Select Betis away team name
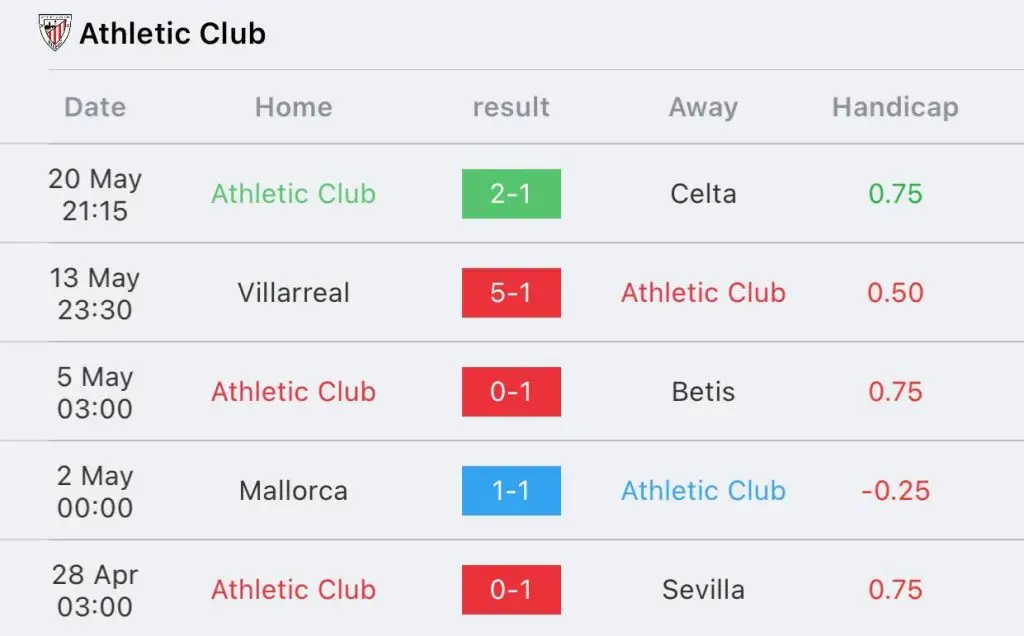 coord(703,392)
